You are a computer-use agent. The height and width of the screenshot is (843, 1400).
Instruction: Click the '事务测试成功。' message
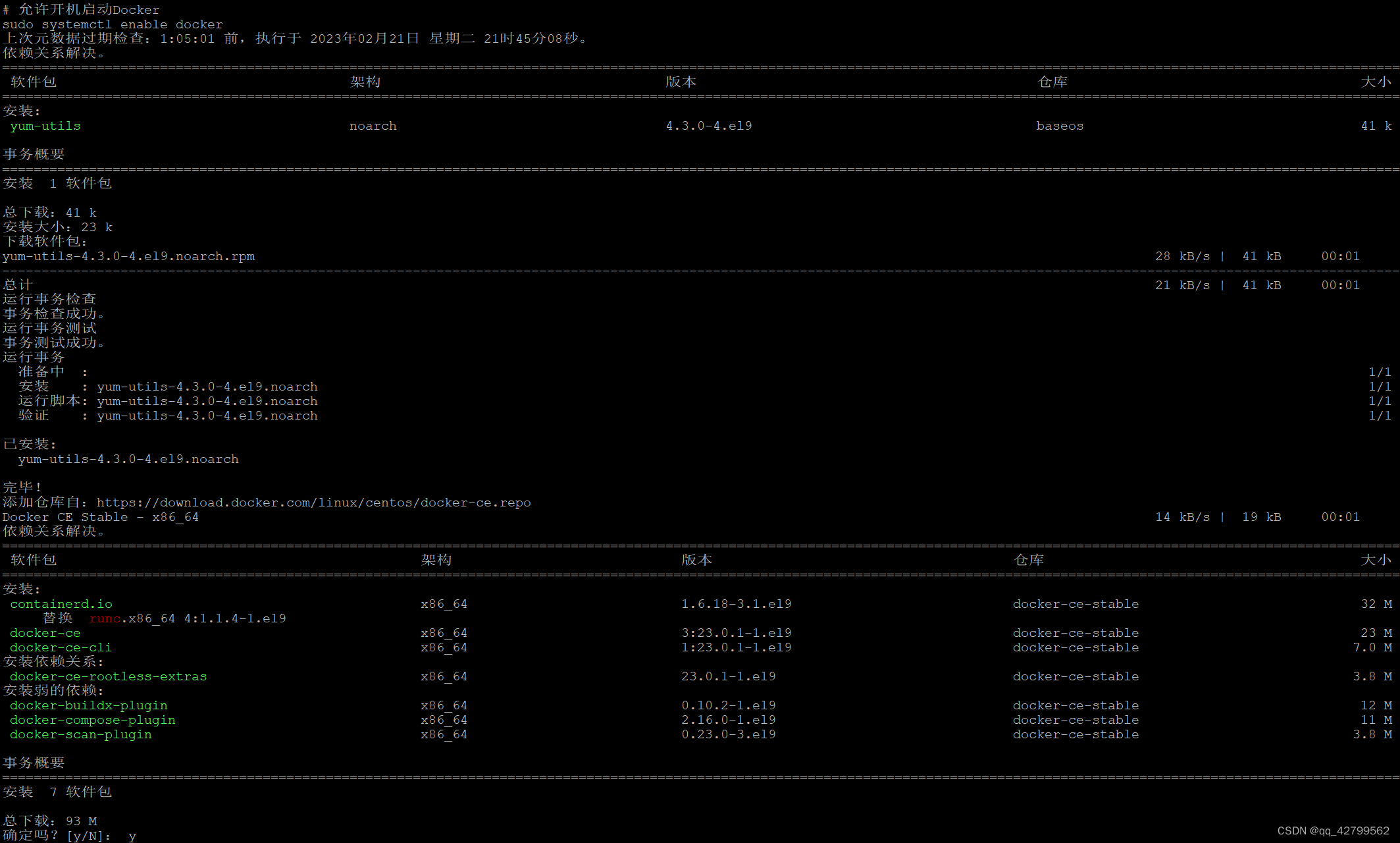54,343
